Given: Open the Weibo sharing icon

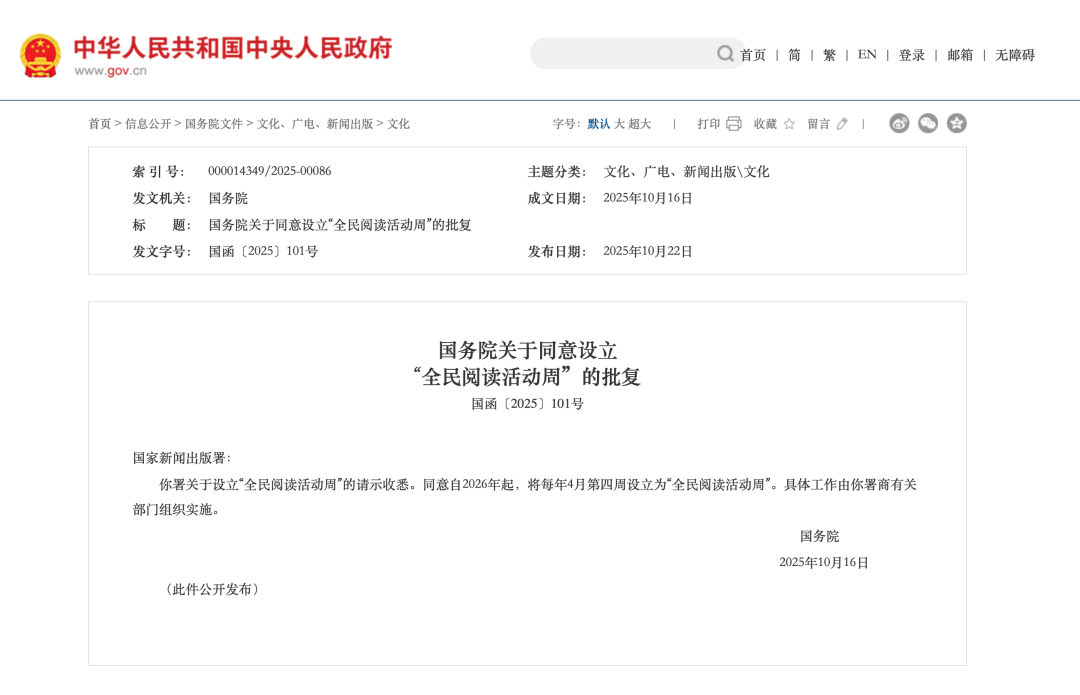Looking at the screenshot, I should click(x=899, y=123).
